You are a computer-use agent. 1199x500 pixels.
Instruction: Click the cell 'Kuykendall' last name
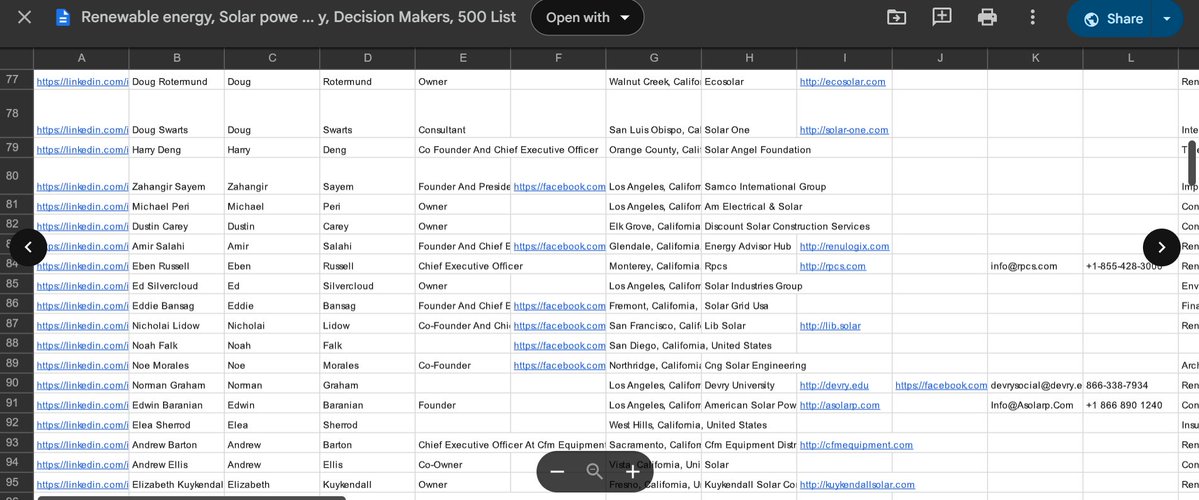(x=367, y=483)
